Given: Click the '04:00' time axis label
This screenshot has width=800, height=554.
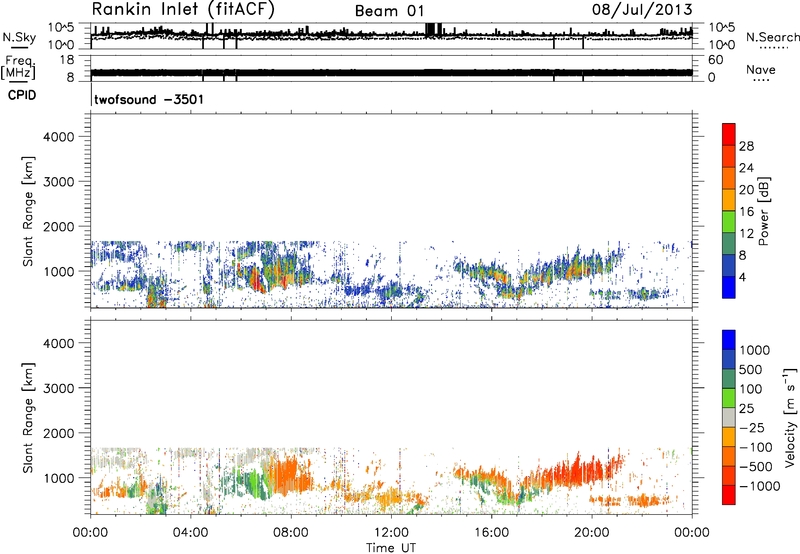Looking at the screenshot, I should click(191, 533).
